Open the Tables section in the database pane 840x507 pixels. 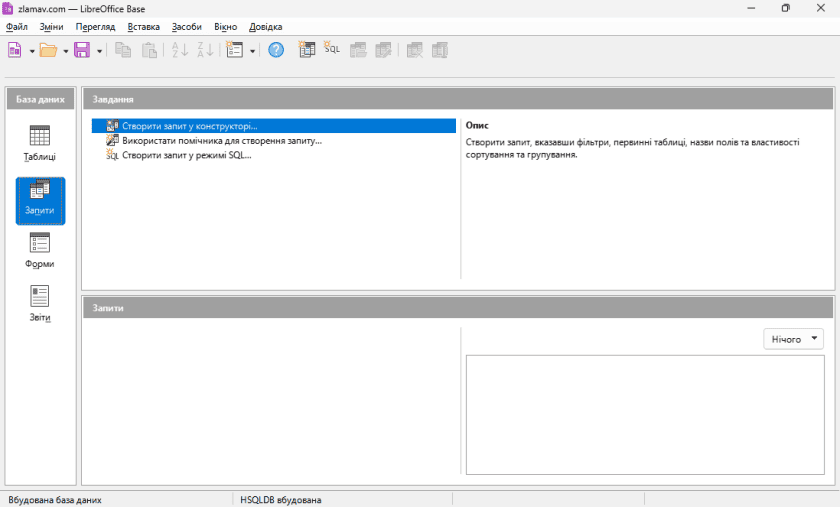40,143
